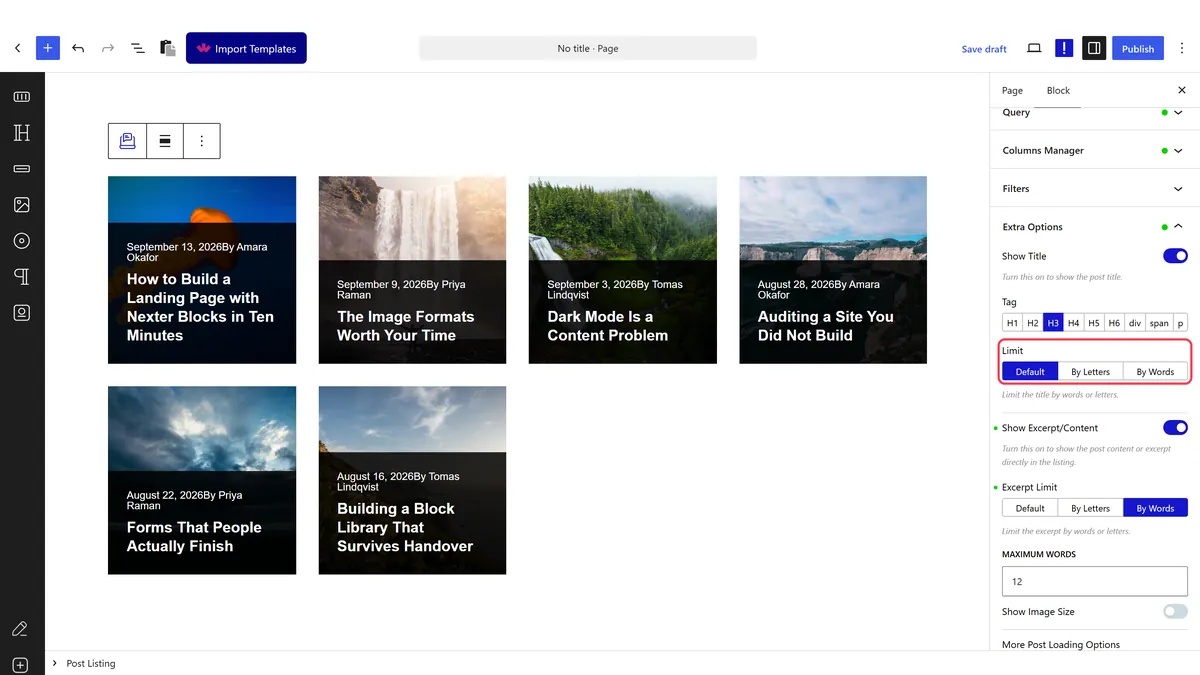Close the settings sidebar panel
The width and height of the screenshot is (1200, 675).
(1182, 90)
